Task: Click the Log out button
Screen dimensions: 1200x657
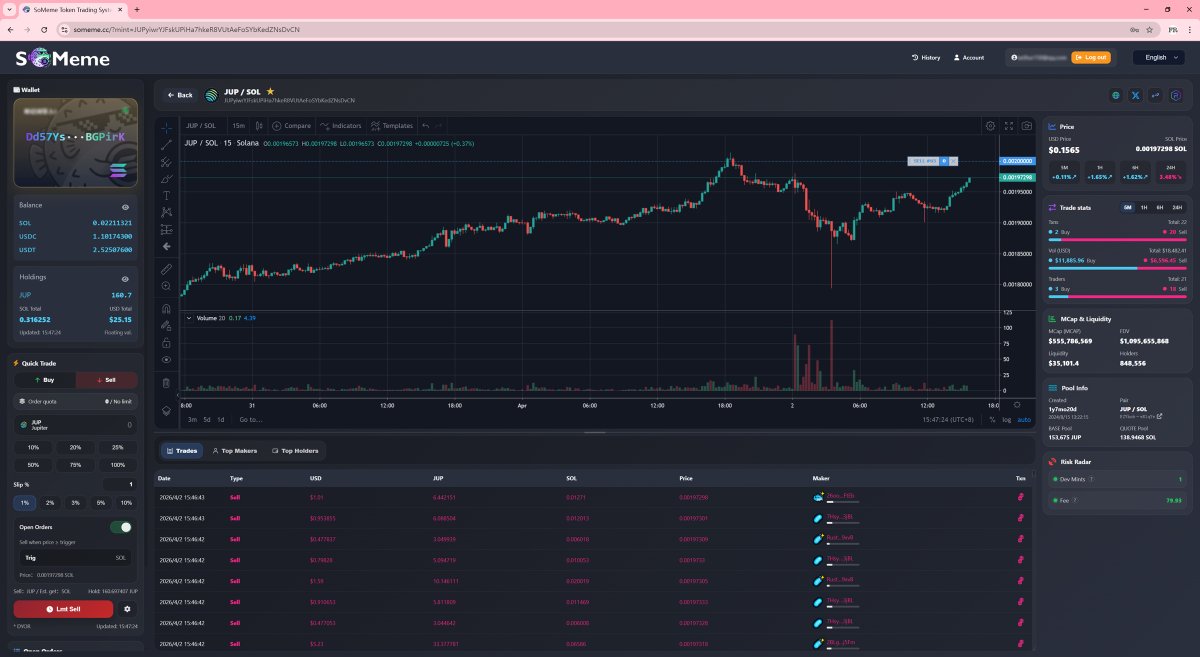Action: [x=1091, y=57]
